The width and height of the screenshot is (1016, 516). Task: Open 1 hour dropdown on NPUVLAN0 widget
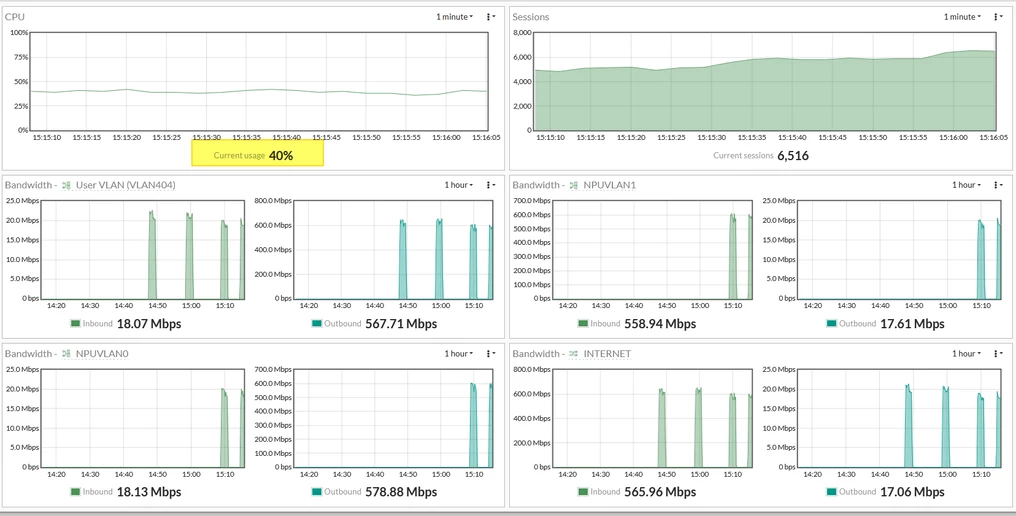click(459, 353)
